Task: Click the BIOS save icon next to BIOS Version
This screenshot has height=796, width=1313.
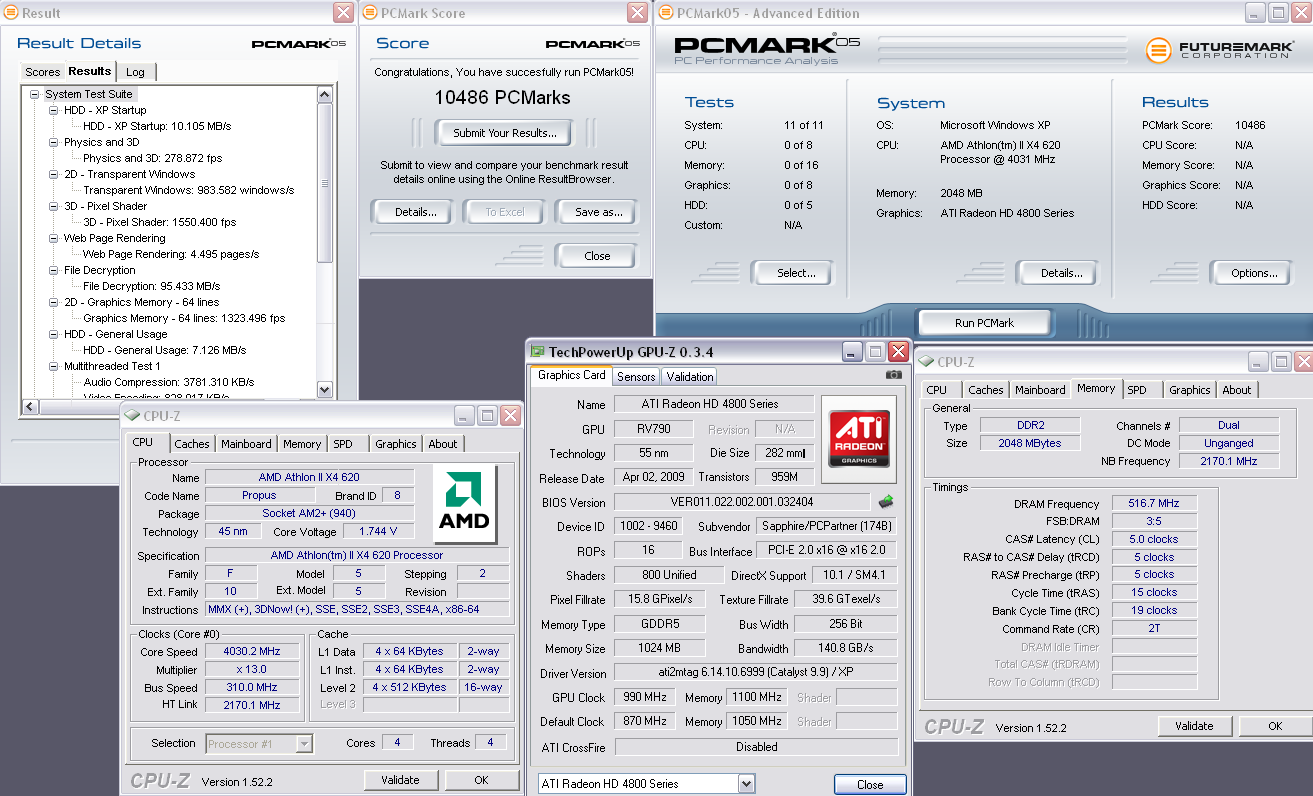Action: (885, 502)
